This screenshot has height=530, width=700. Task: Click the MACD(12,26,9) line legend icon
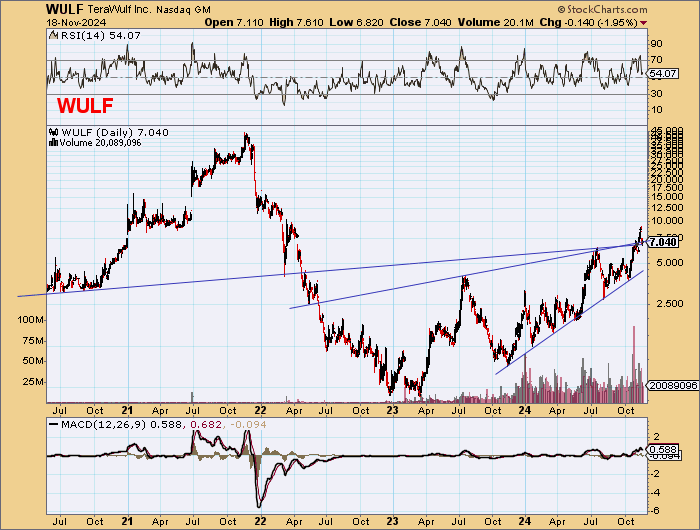(53, 427)
